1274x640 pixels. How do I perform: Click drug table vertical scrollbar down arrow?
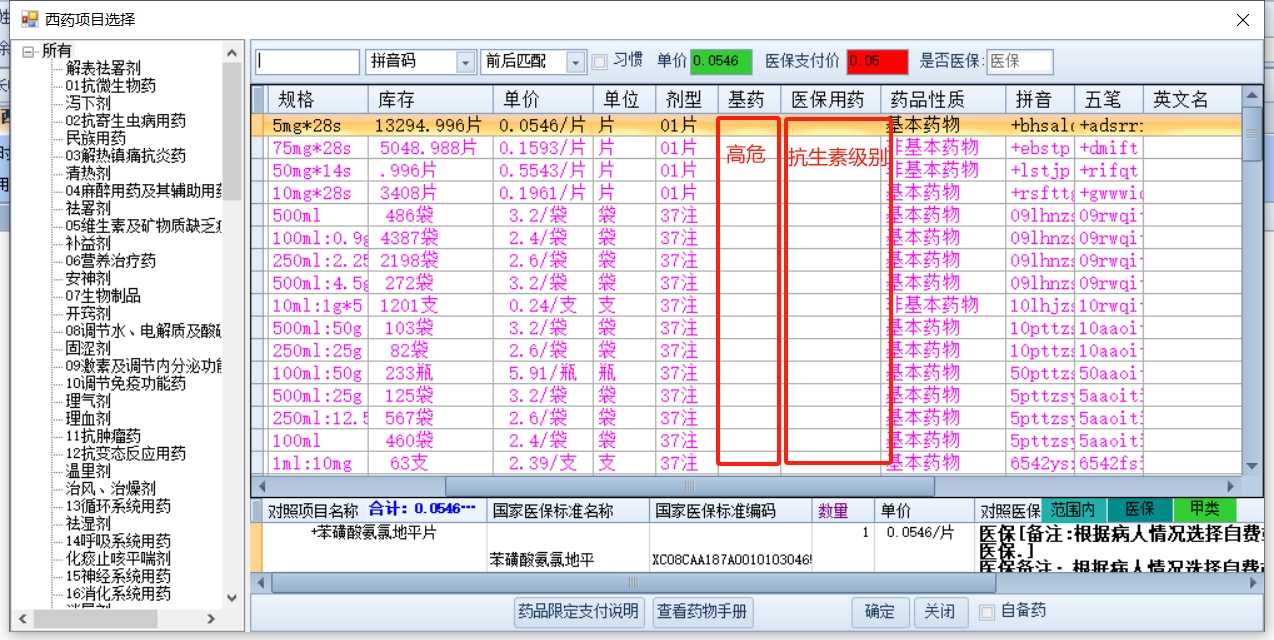[1252, 466]
